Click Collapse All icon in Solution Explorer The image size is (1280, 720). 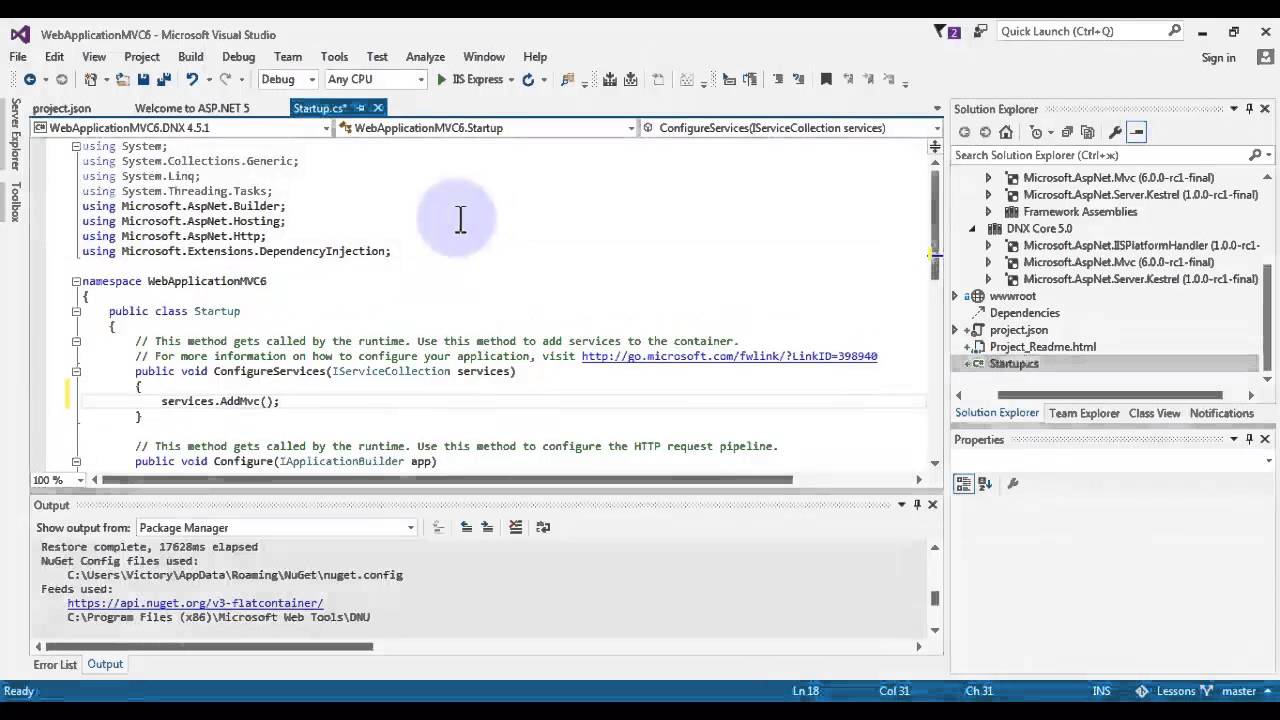(1067, 132)
